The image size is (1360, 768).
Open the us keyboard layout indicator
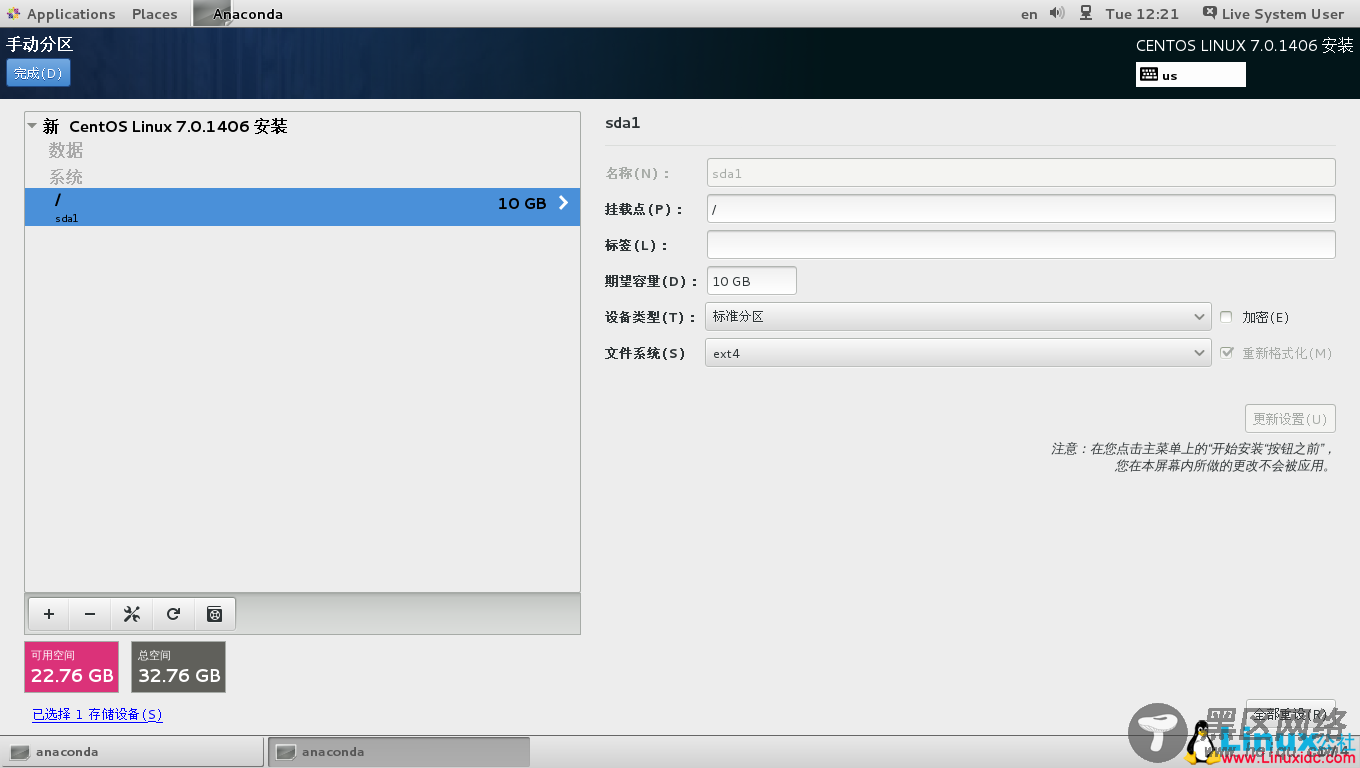pos(1191,75)
